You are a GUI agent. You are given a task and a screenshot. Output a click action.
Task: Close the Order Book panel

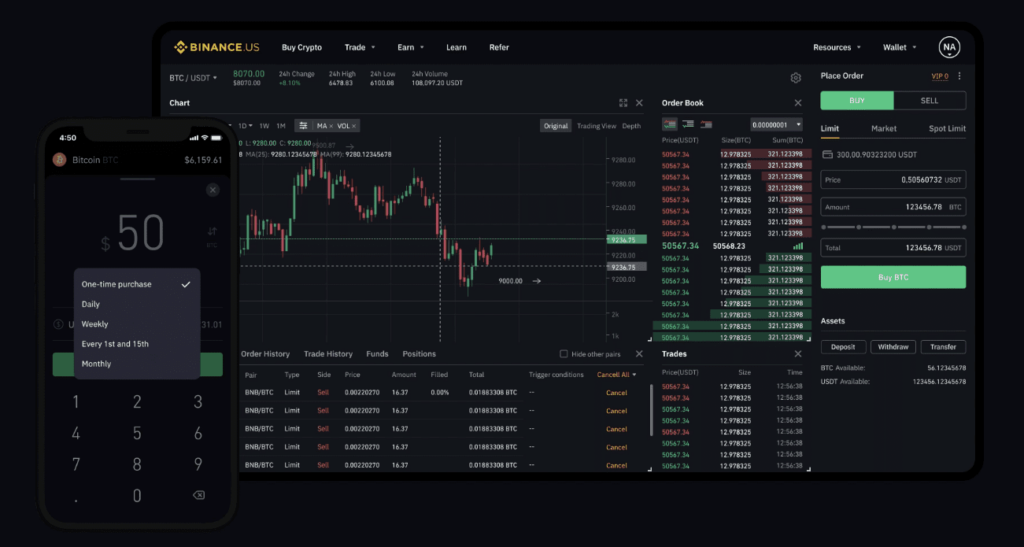pyautogui.click(x=797, y=103)
